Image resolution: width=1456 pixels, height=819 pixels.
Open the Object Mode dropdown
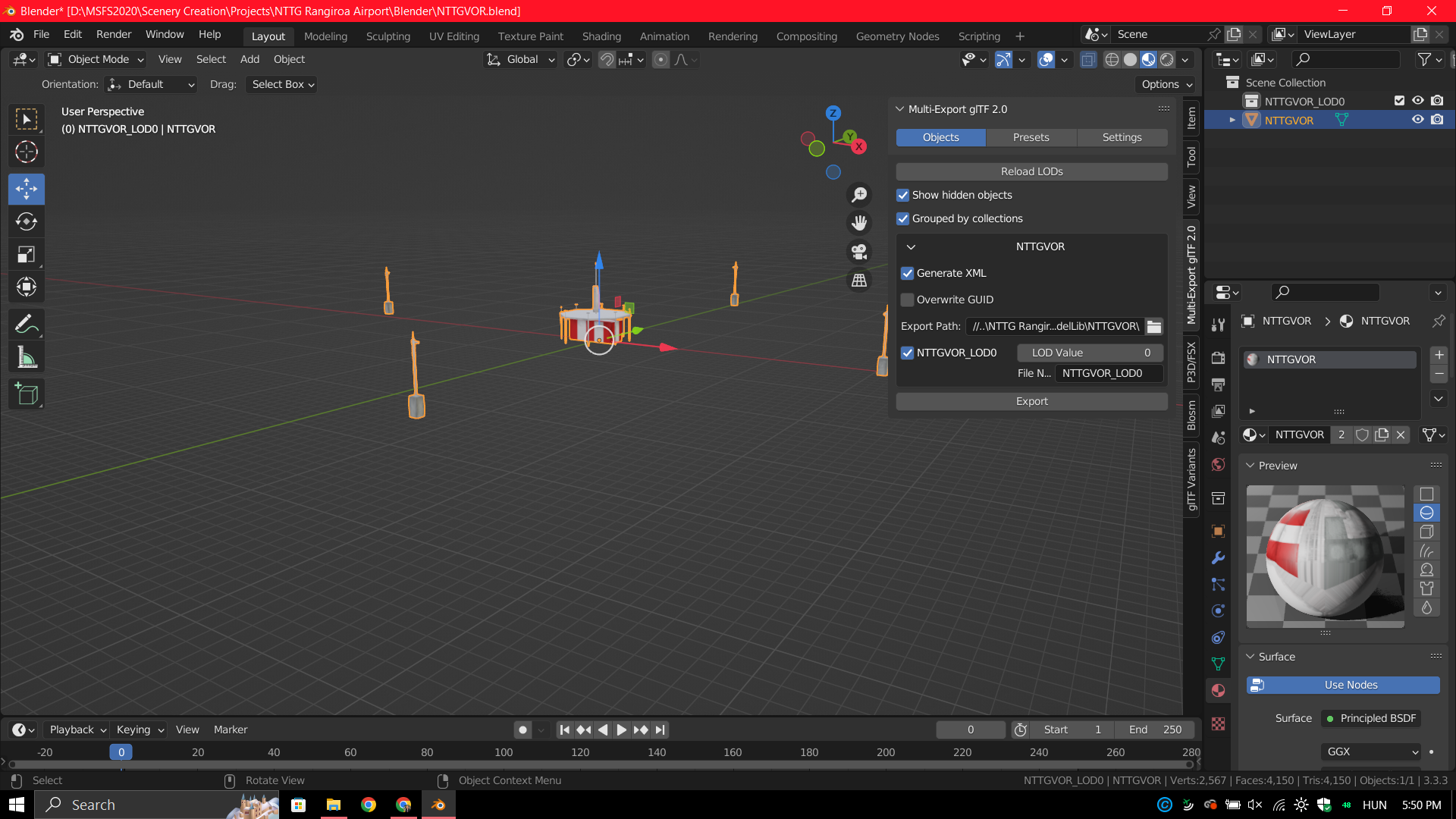point(96,59)
